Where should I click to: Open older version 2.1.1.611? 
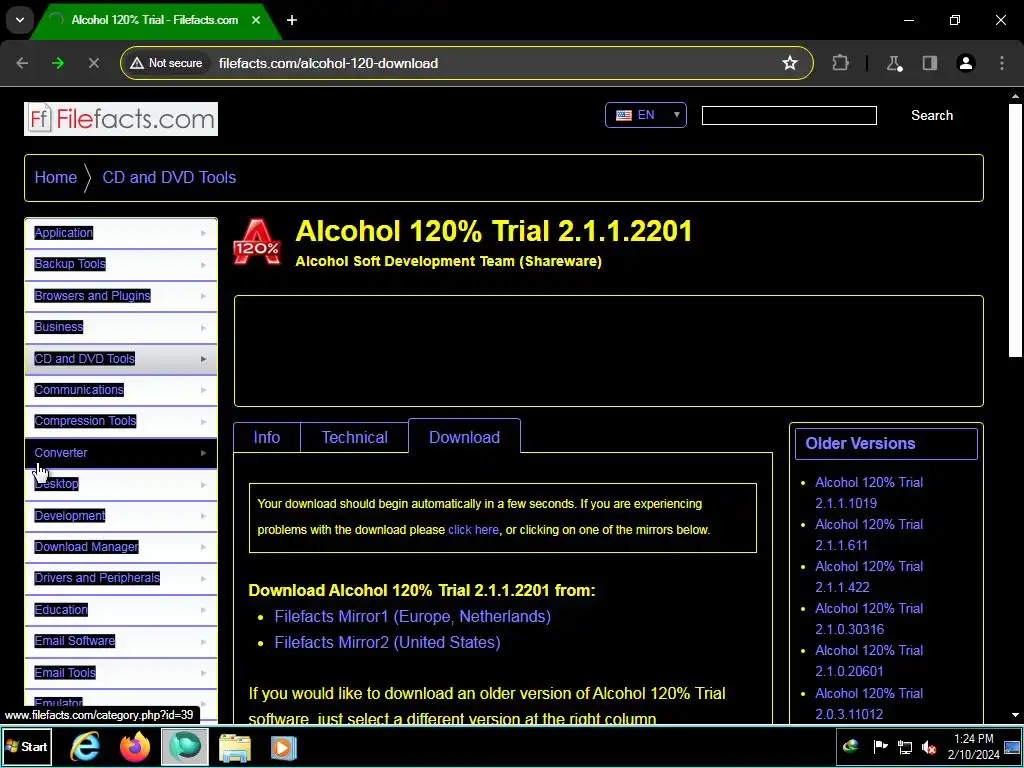click(x=869, y=535)
